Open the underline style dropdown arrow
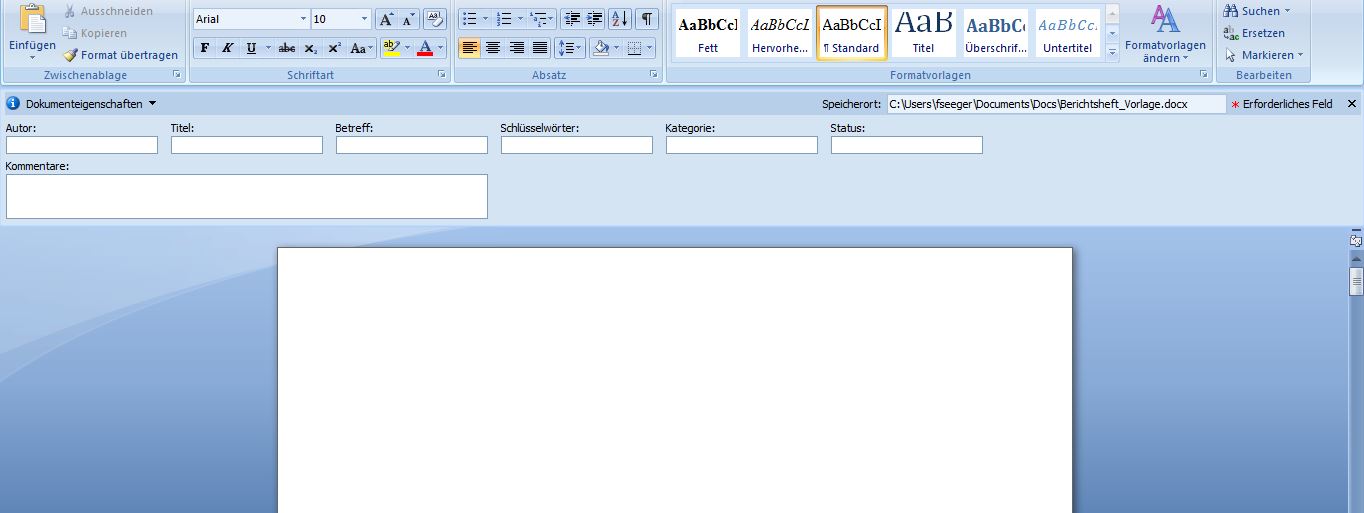This screenshot has height=513, width=1364. click(267, 48)
